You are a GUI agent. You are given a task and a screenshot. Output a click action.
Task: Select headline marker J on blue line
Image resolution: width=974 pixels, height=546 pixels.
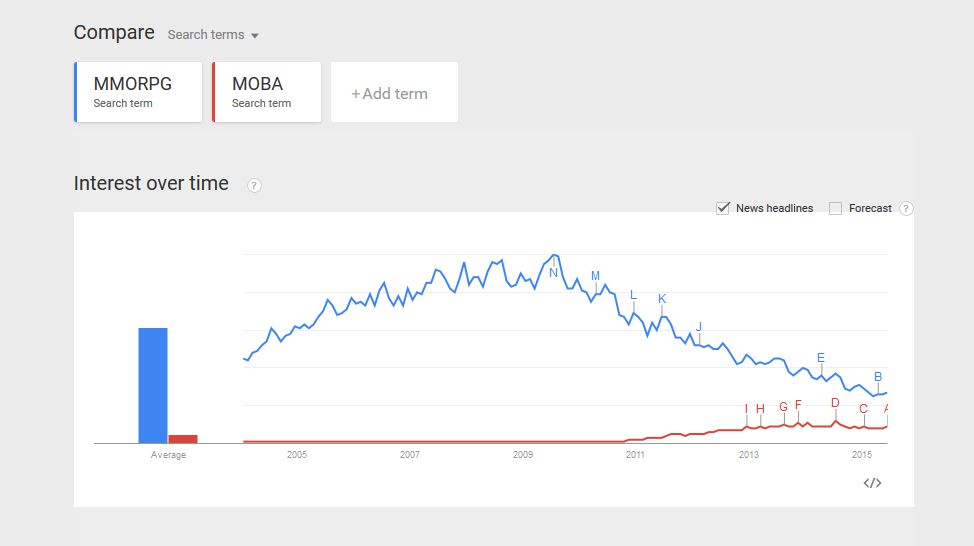click(699, 326)
